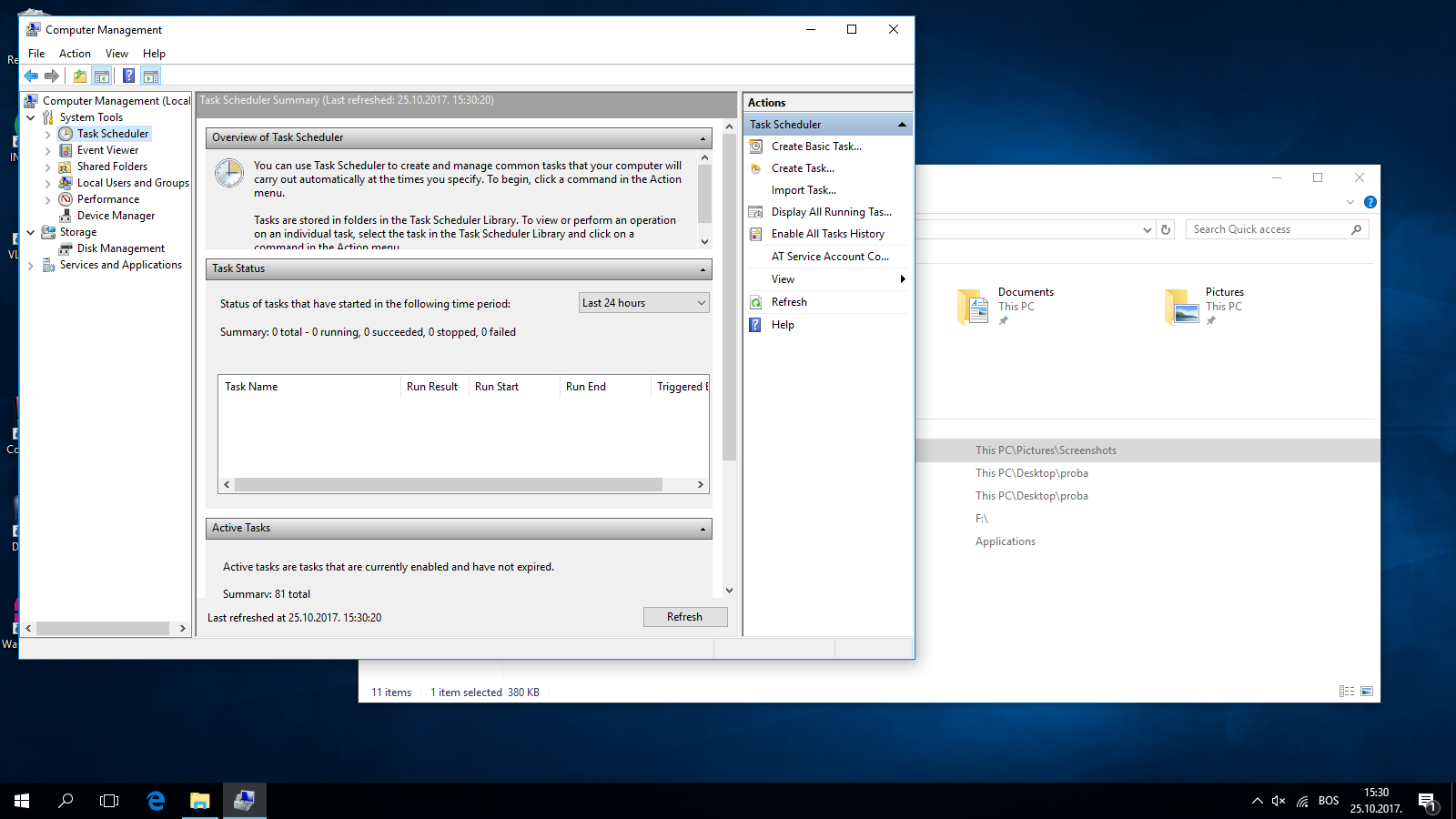Viewport: 1456px width, 819px height.
Task: Click the Task Name column header
Action: [x=309, y=387]
